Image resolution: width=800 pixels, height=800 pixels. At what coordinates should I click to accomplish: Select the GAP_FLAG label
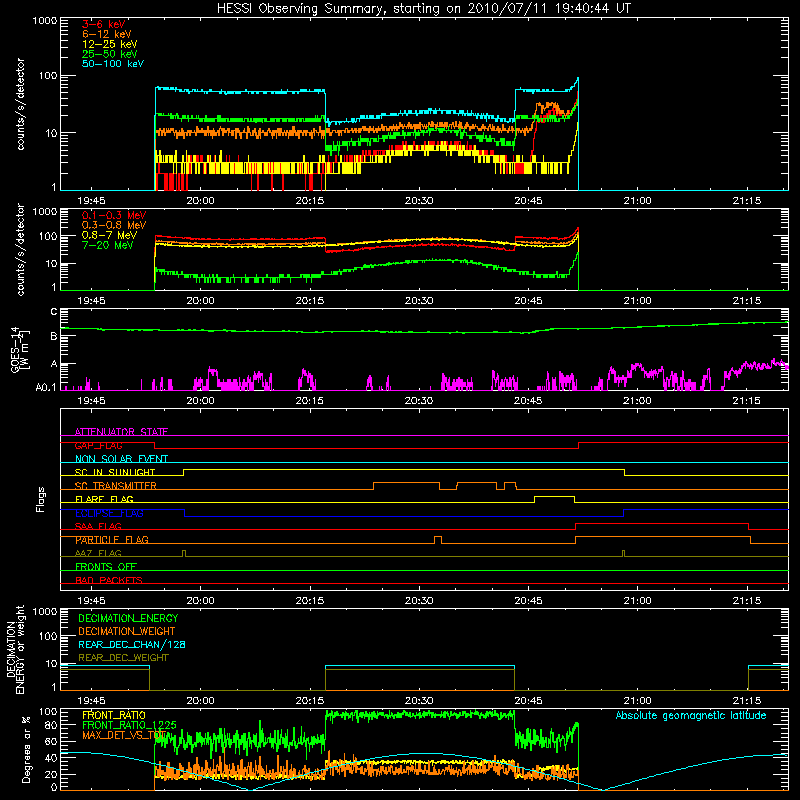point(98,445)
